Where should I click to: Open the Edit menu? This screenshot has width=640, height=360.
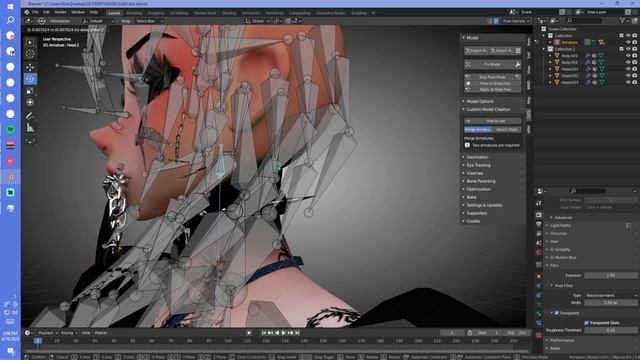pos(47,13)
